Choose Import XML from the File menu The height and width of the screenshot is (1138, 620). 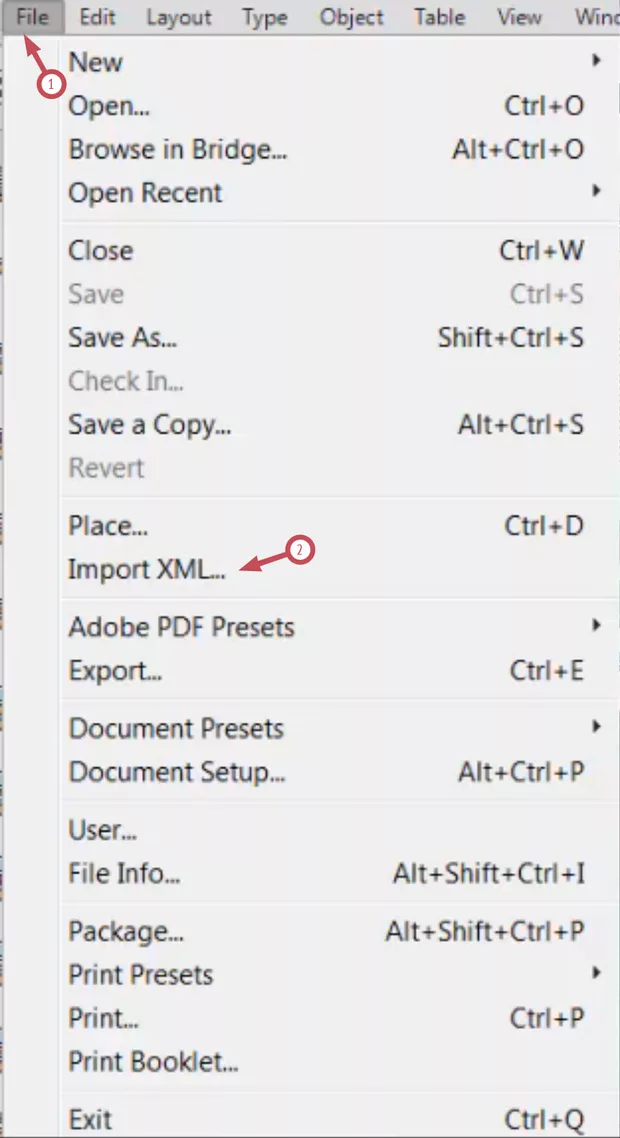(147, 570)
